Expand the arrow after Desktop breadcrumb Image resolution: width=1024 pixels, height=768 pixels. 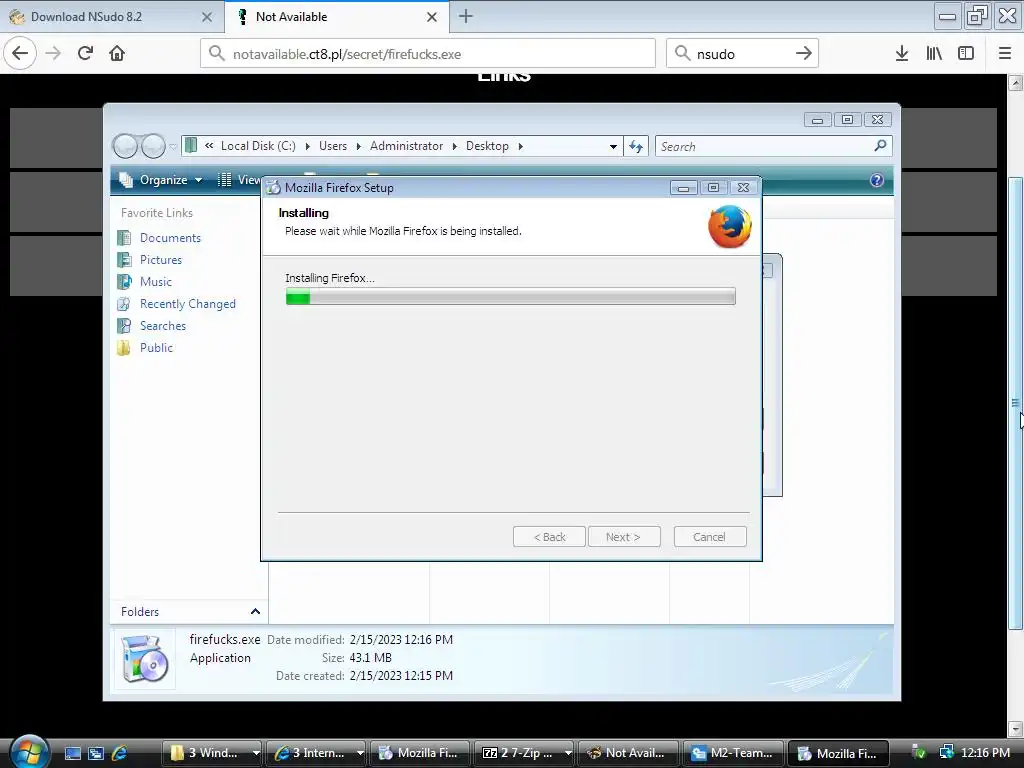pos(520,146)
